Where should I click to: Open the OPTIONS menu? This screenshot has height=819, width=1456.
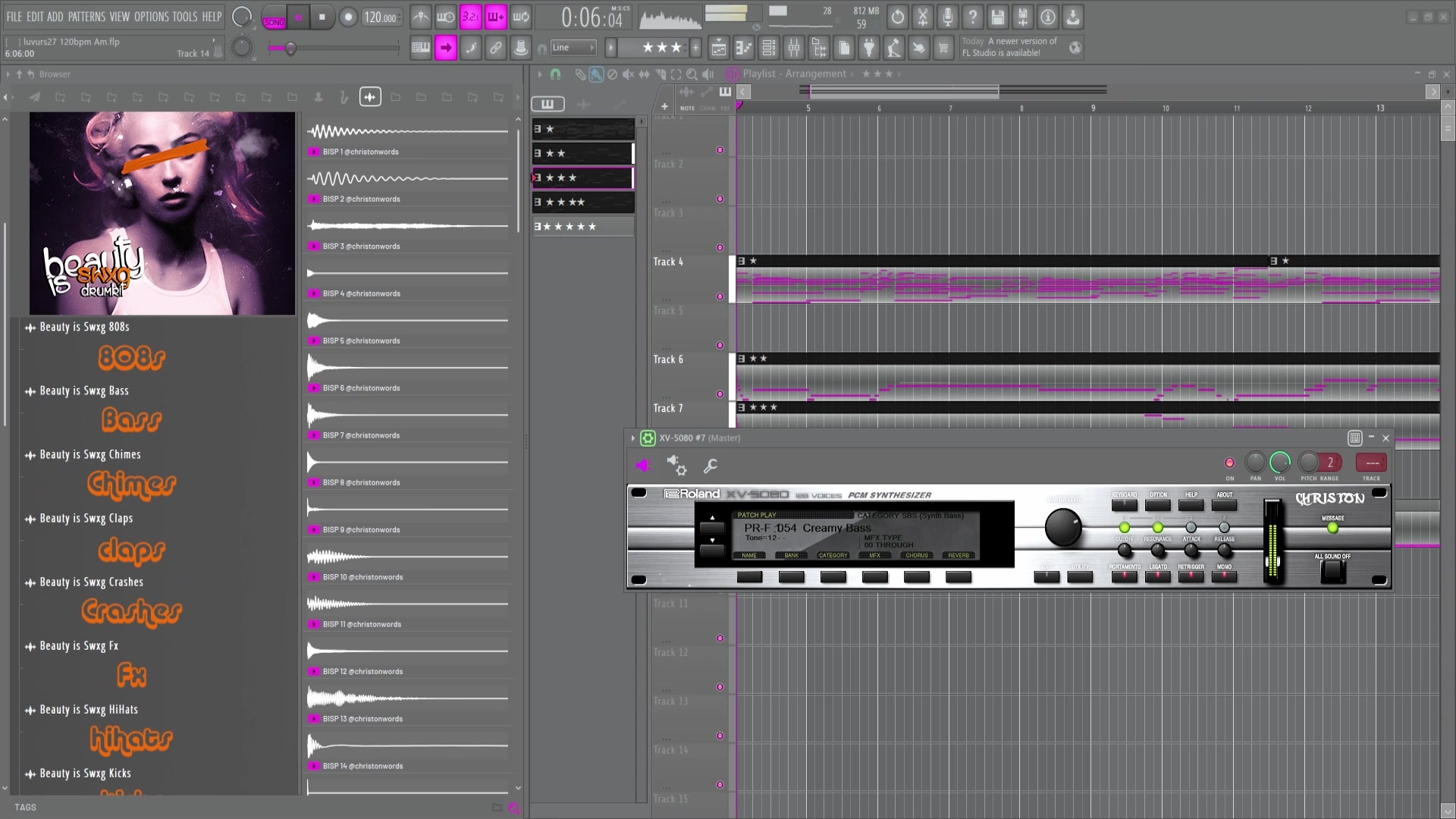151,17
